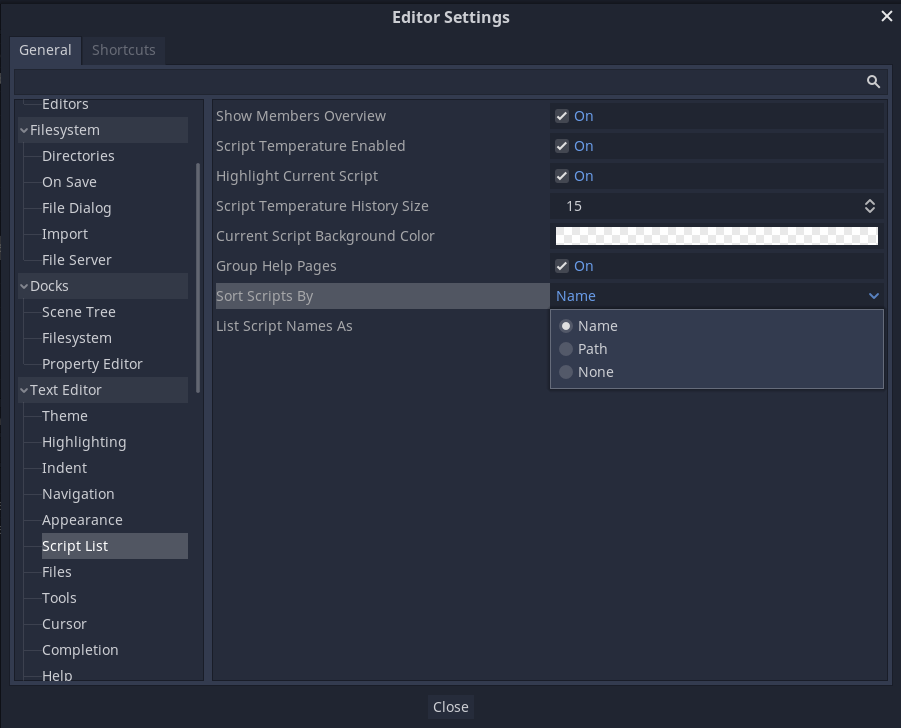This screenshot has height=728, width=901.
Task: Open Theme under Text Editor
Action: coord(64,416)
